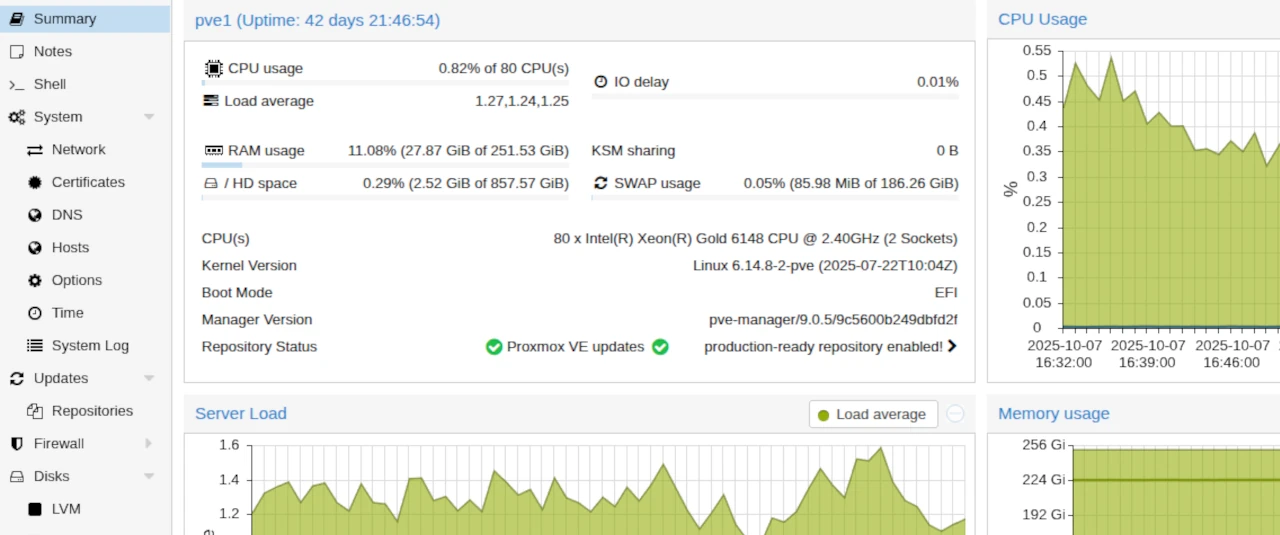Select the LVM disks entry
Screen dimensions: 1280x535
point(66,509)
